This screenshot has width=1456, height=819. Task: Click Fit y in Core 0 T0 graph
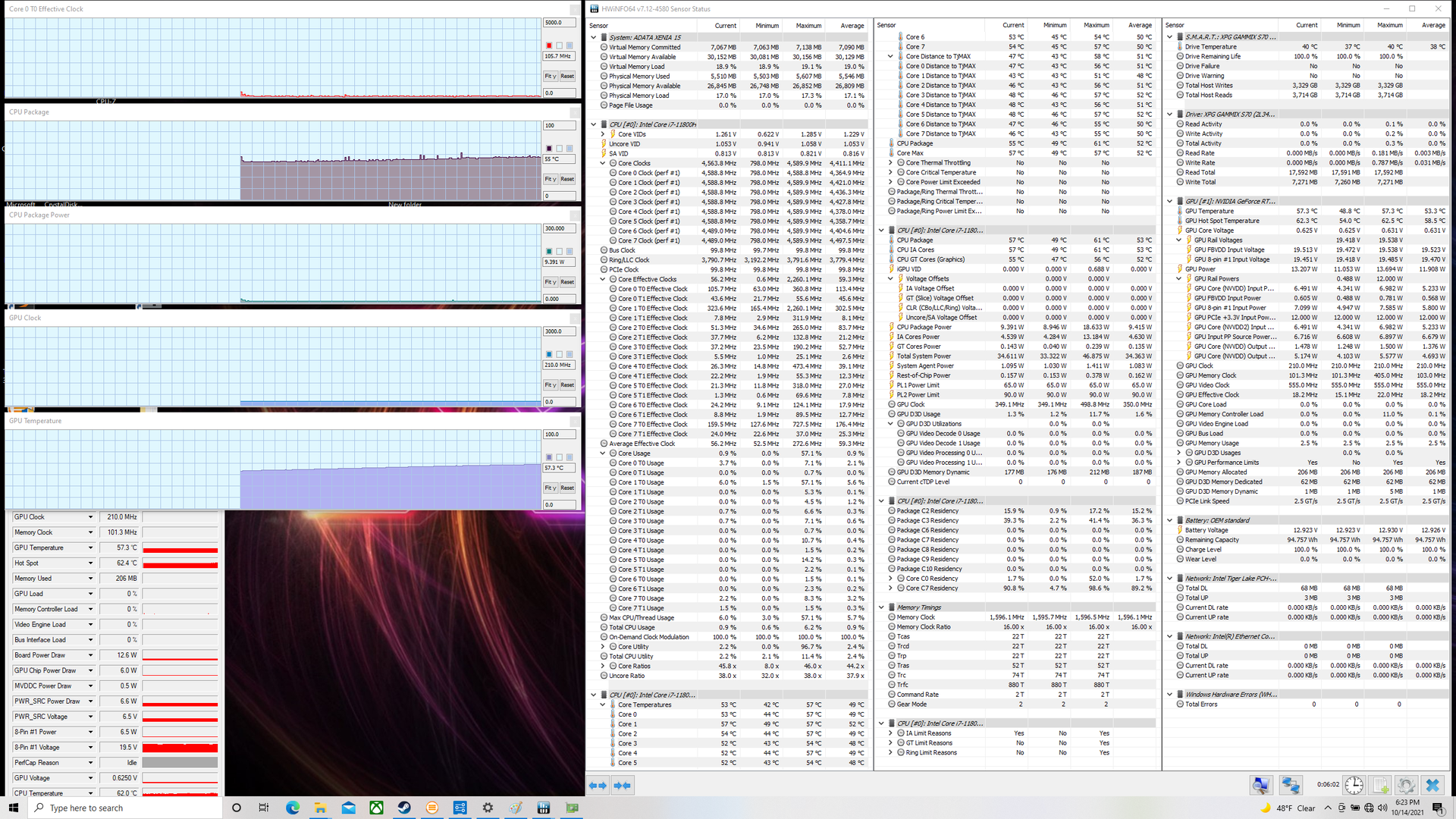[551, 76]
